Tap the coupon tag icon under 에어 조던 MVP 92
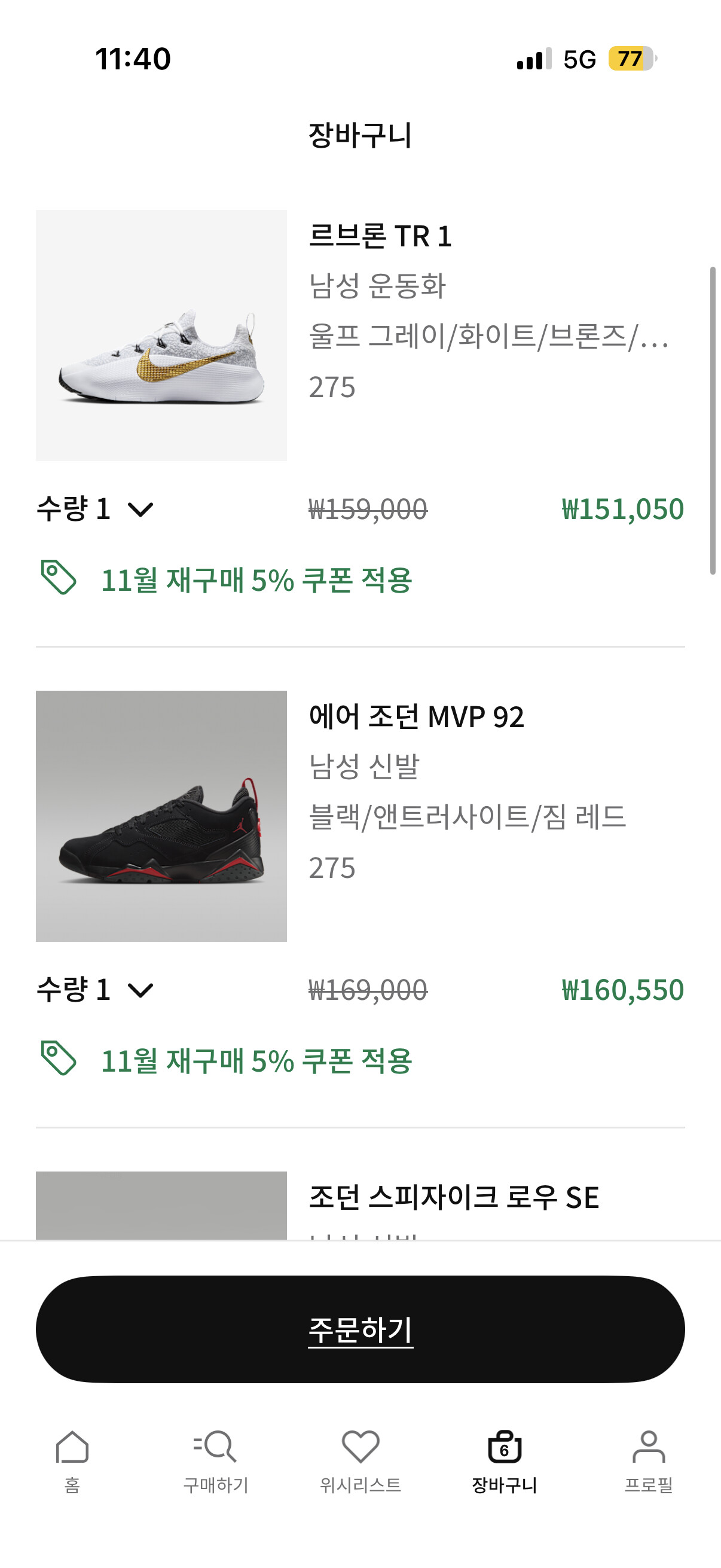 [x=59, y=1058]
